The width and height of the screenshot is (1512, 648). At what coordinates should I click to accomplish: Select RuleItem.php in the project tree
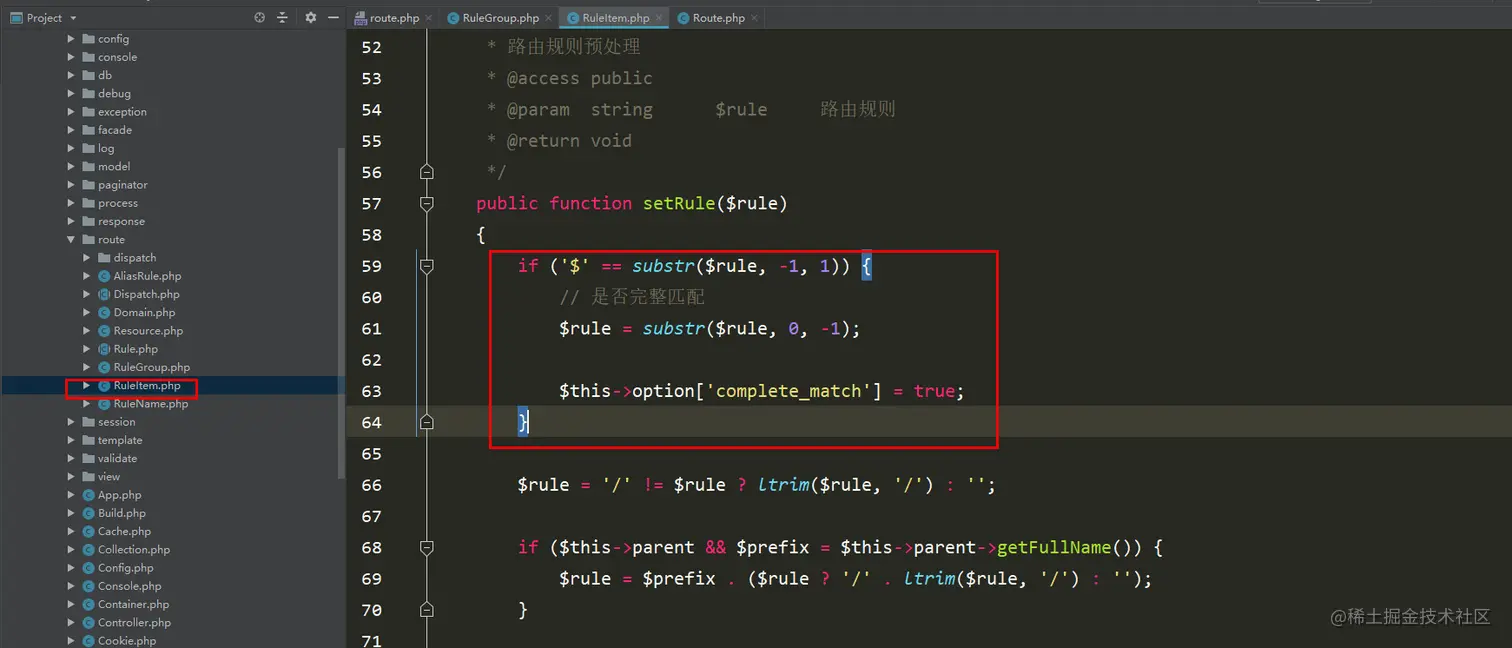click(147, 386)
